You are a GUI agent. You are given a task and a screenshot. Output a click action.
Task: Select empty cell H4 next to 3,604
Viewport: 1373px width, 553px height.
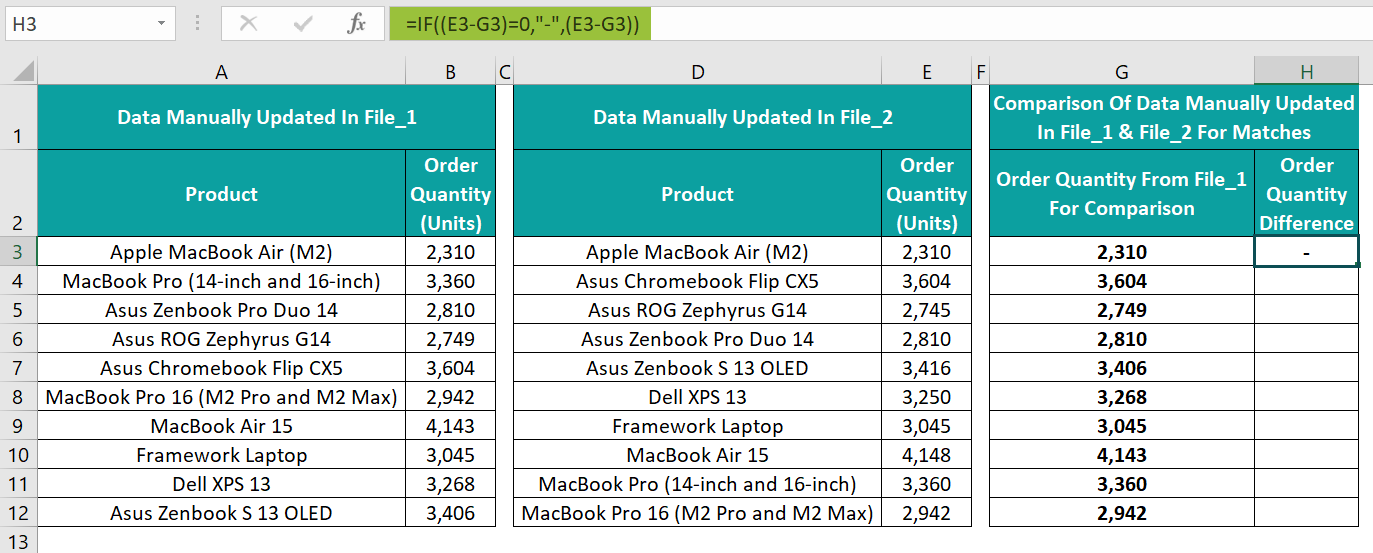tap(1307, 281)
